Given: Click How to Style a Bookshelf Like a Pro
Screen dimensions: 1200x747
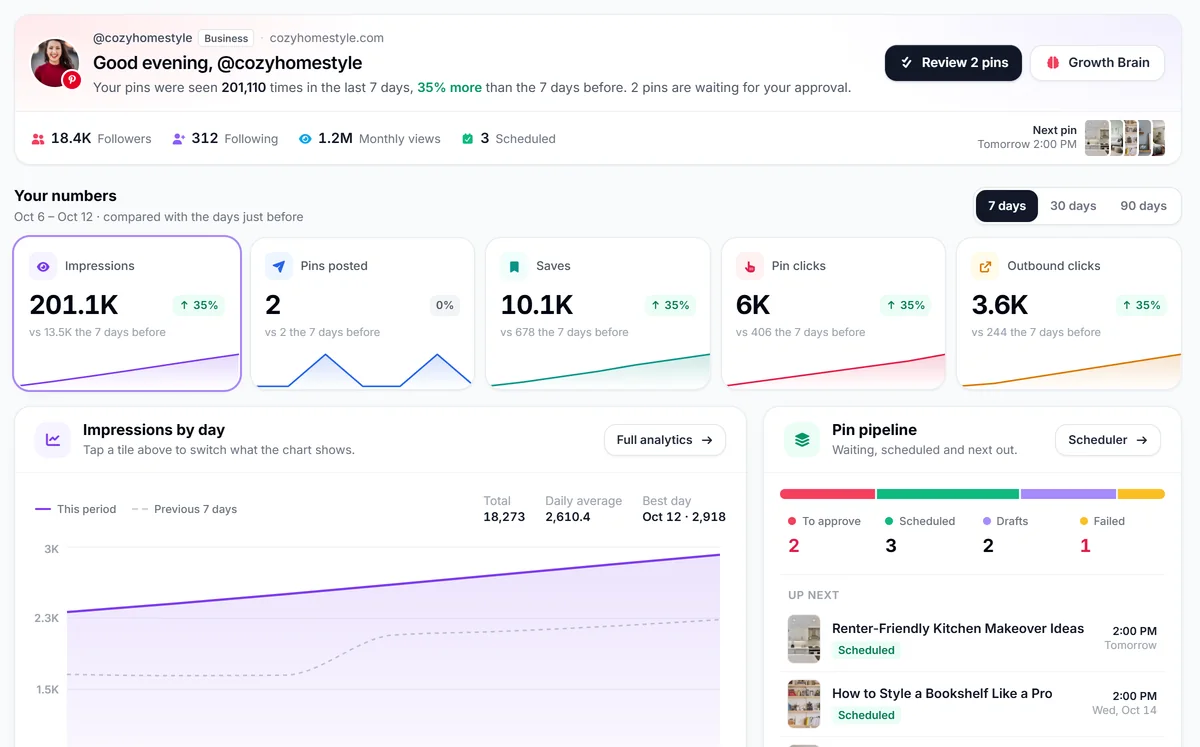Looking at the screenshot, I should [942, 693].
